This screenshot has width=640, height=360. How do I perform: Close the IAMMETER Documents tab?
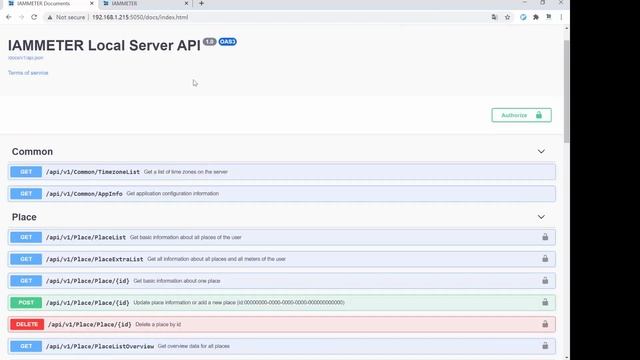pos(91,3)
